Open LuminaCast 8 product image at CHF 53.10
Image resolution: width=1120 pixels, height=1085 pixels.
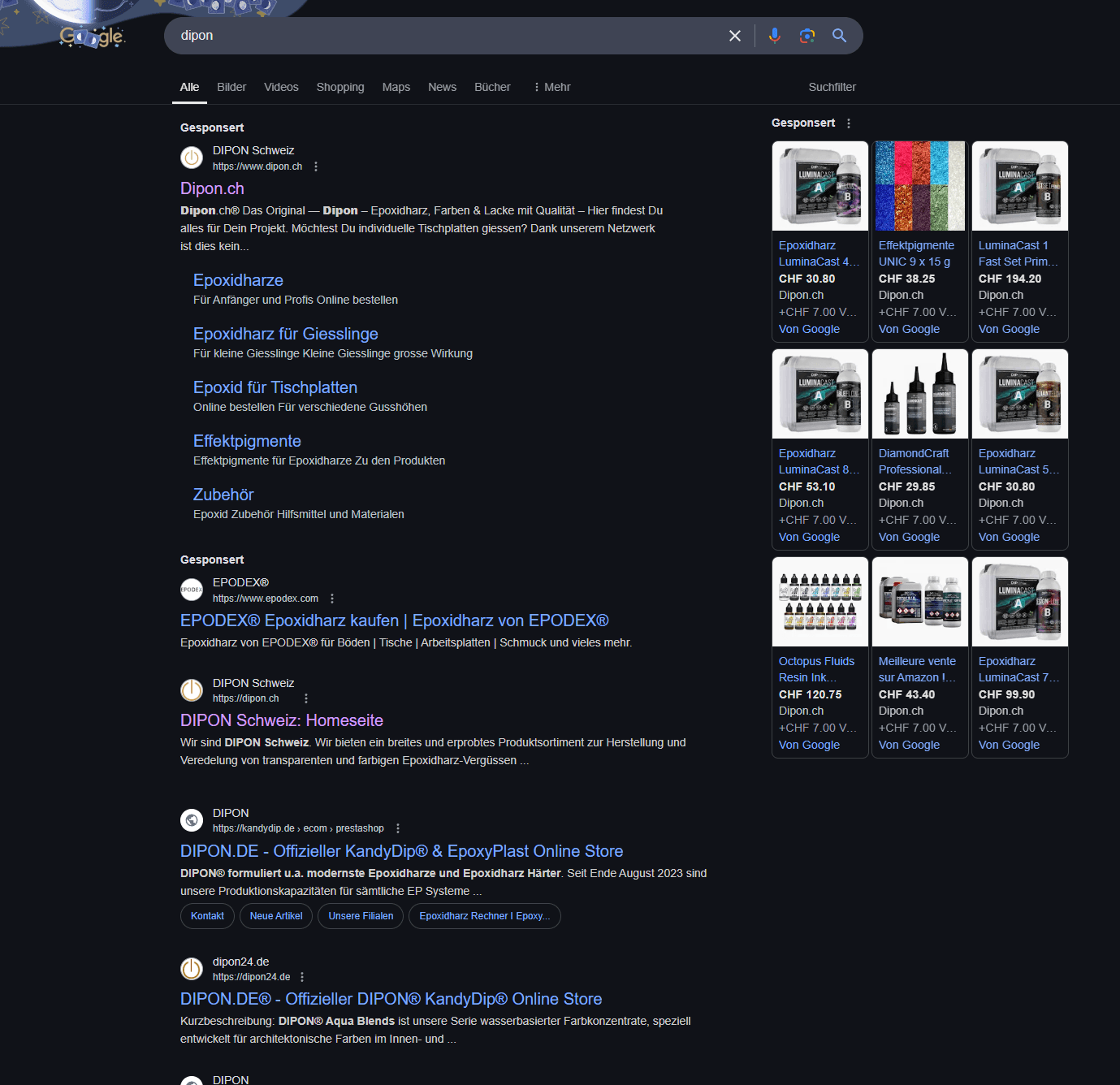820,394
